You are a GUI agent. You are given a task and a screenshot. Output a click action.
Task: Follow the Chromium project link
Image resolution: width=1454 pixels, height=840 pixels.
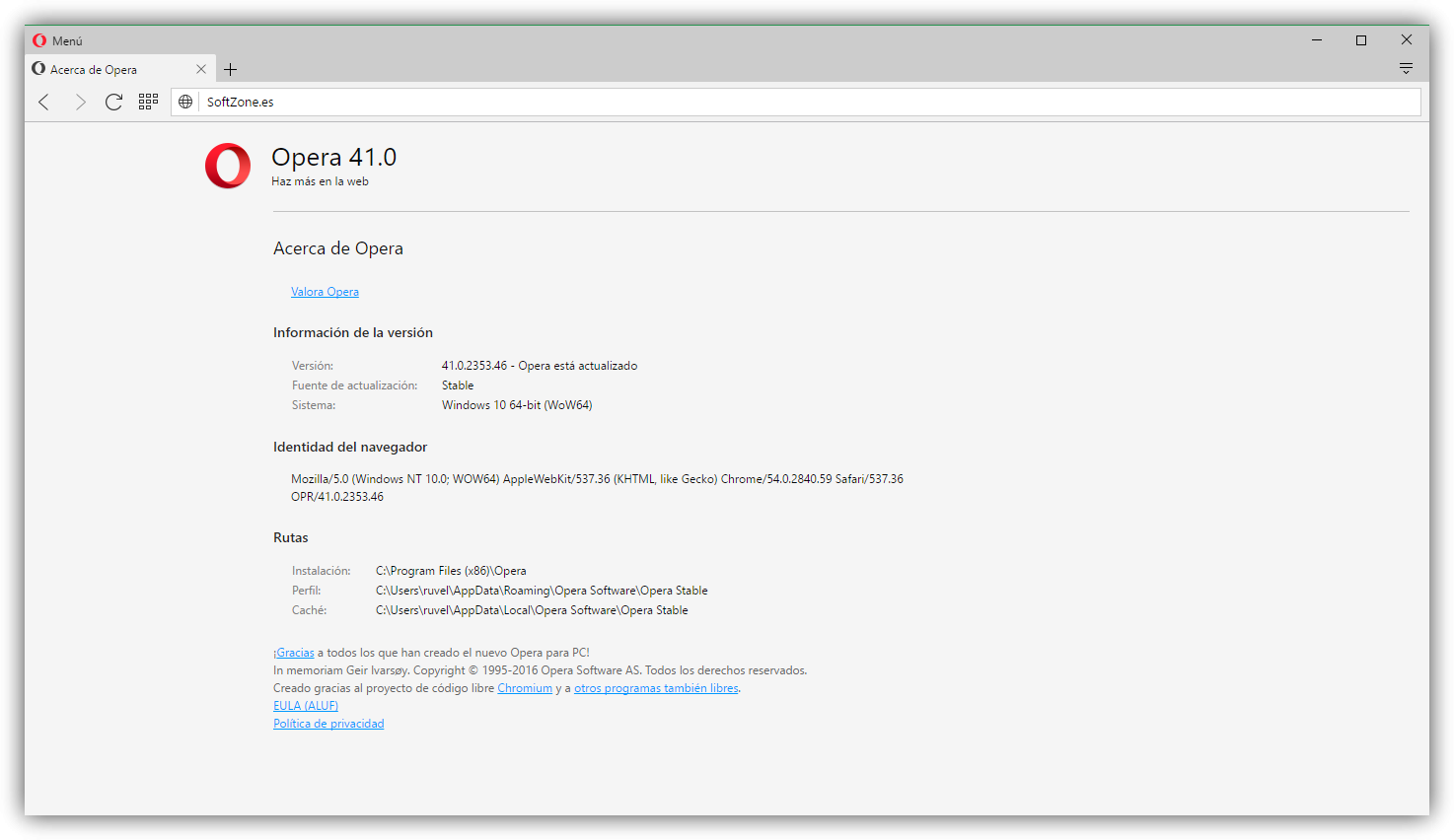click(x=525, y=688)
